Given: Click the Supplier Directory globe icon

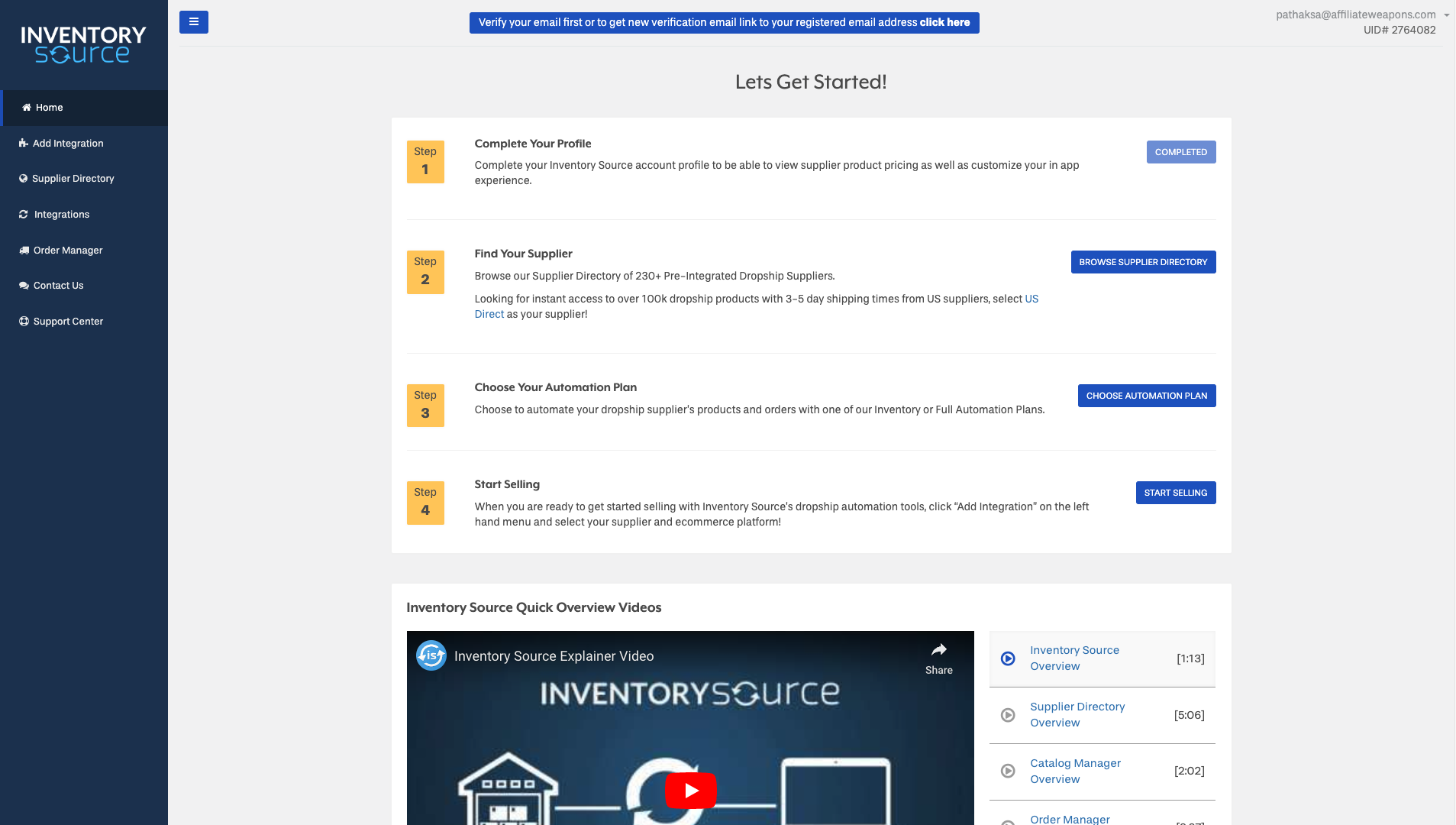Looking at the screenshot, I should [x=24, y=179].
